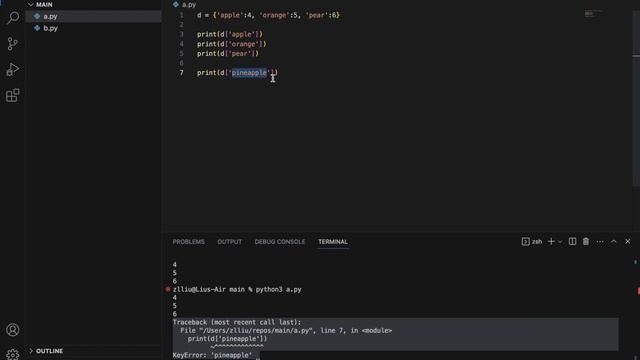640x360 pixels.
Task: Switch to the PROBLEMS tab
Action: [189, 242]
